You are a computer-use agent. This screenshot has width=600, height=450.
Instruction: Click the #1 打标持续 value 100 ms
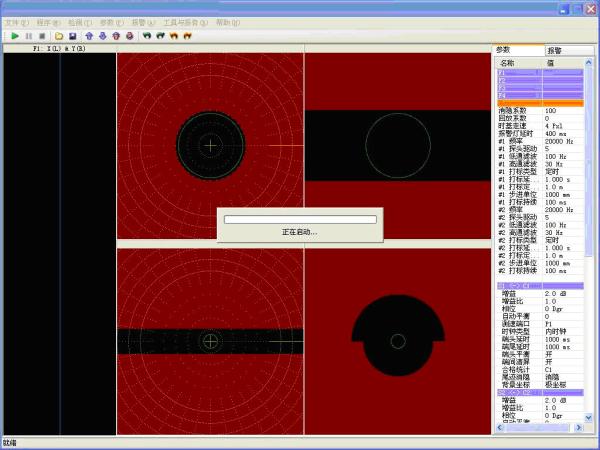point(556,202)
